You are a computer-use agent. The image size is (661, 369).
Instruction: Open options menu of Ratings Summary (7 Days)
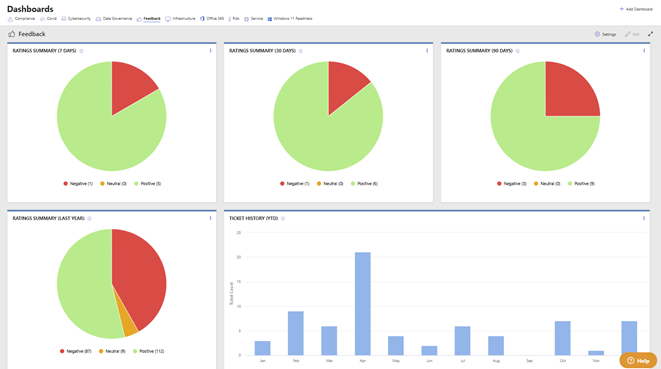(x=210, y=51)
